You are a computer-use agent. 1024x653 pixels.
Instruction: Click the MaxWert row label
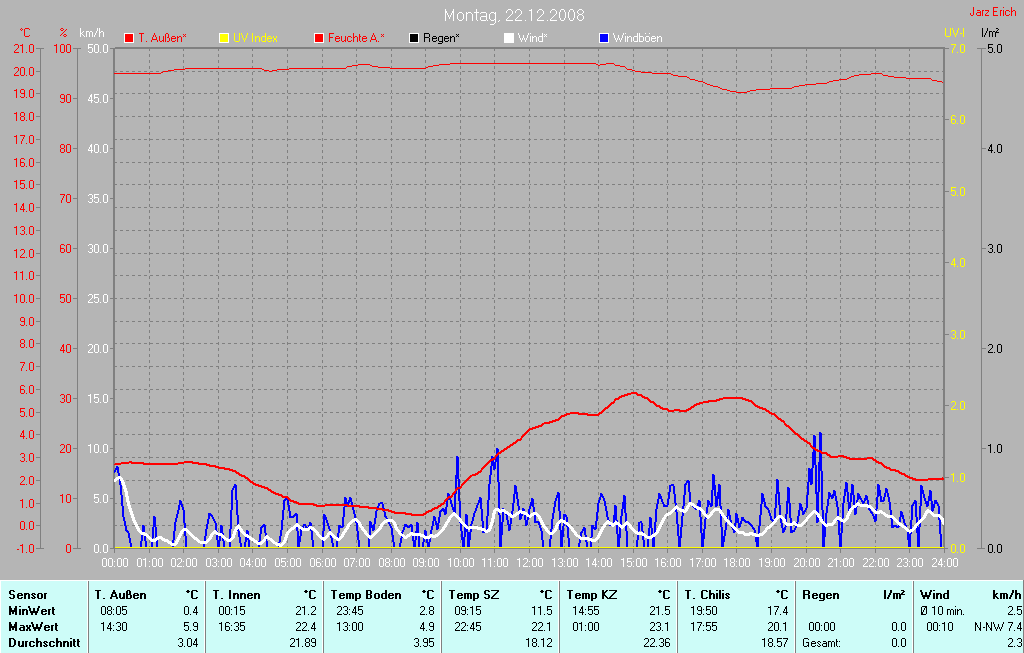33,627
